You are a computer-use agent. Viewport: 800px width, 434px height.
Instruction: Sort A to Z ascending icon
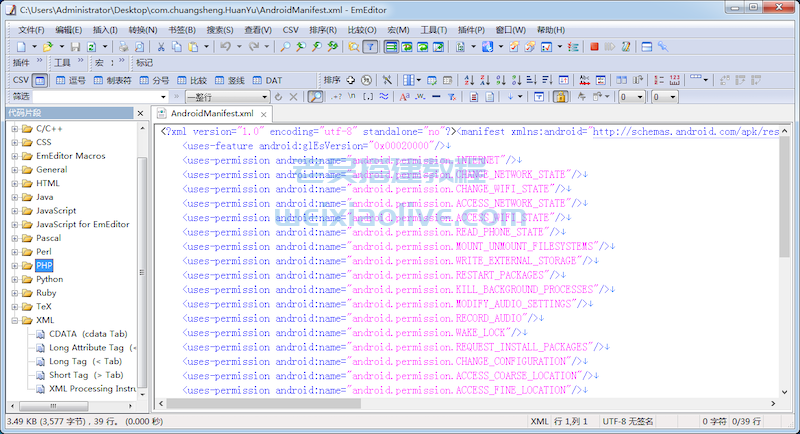point(469,80)
